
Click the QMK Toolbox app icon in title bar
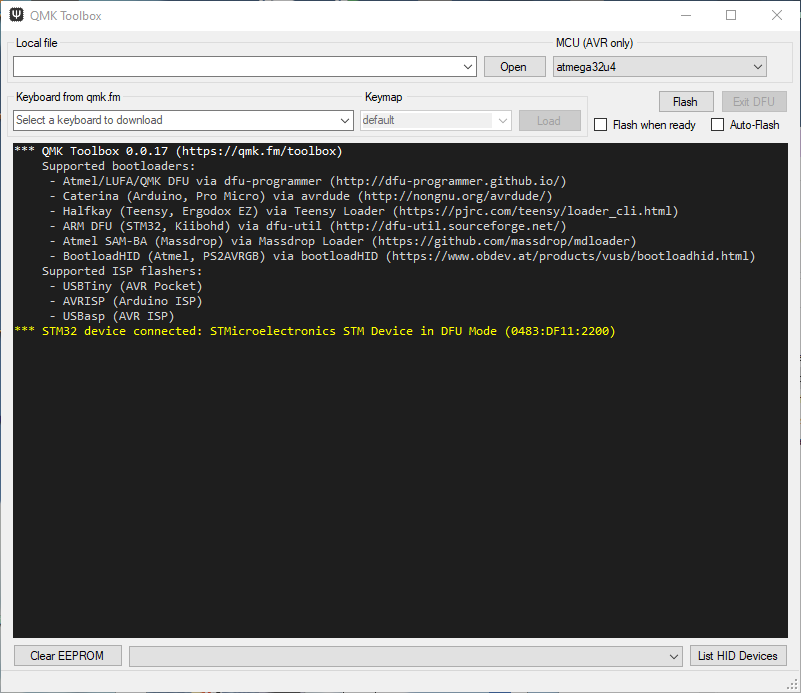tap(16, 16)
